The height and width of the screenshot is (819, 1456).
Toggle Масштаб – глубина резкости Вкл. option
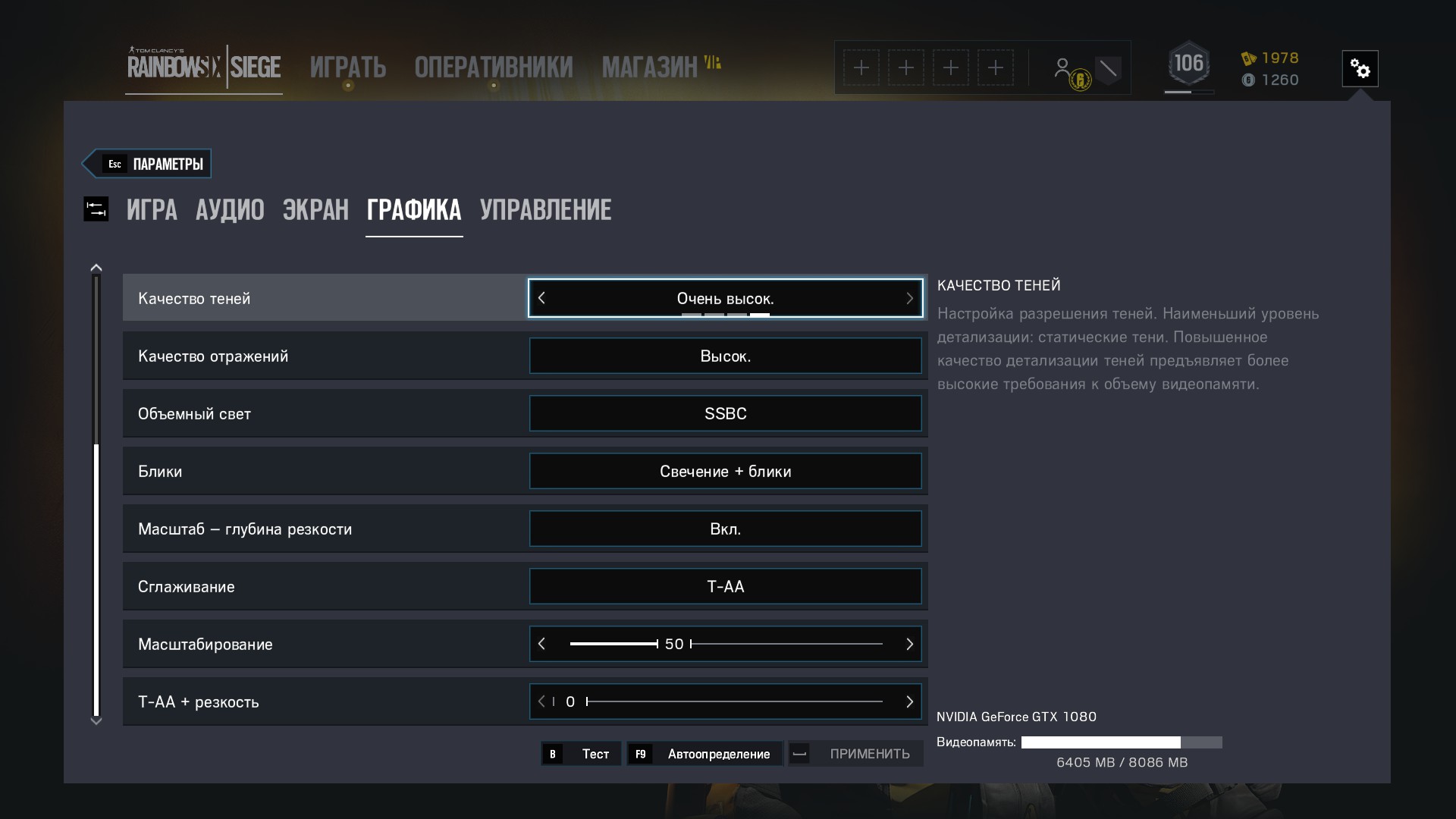(x=726, y=529)
